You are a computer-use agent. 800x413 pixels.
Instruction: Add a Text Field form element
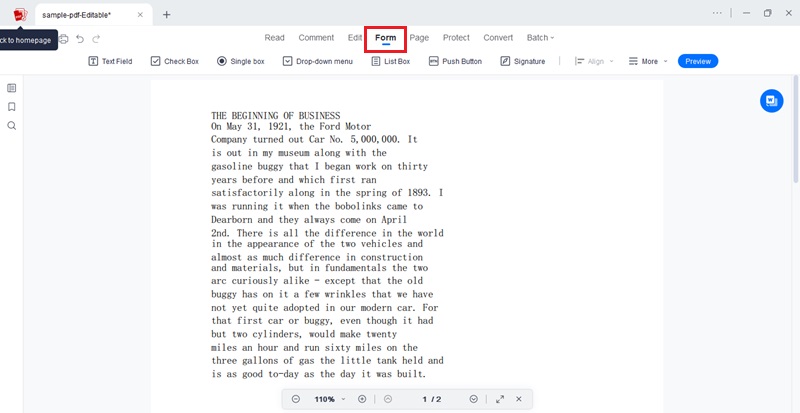tap(110, 61)
